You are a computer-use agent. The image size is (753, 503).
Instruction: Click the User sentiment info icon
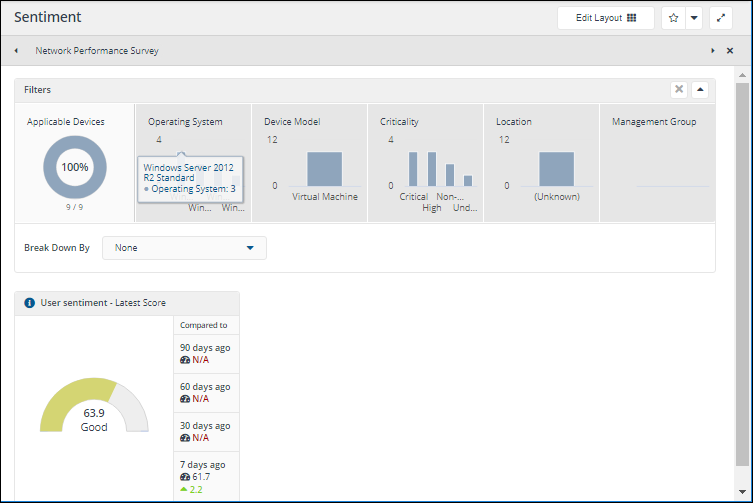[29, 302]
